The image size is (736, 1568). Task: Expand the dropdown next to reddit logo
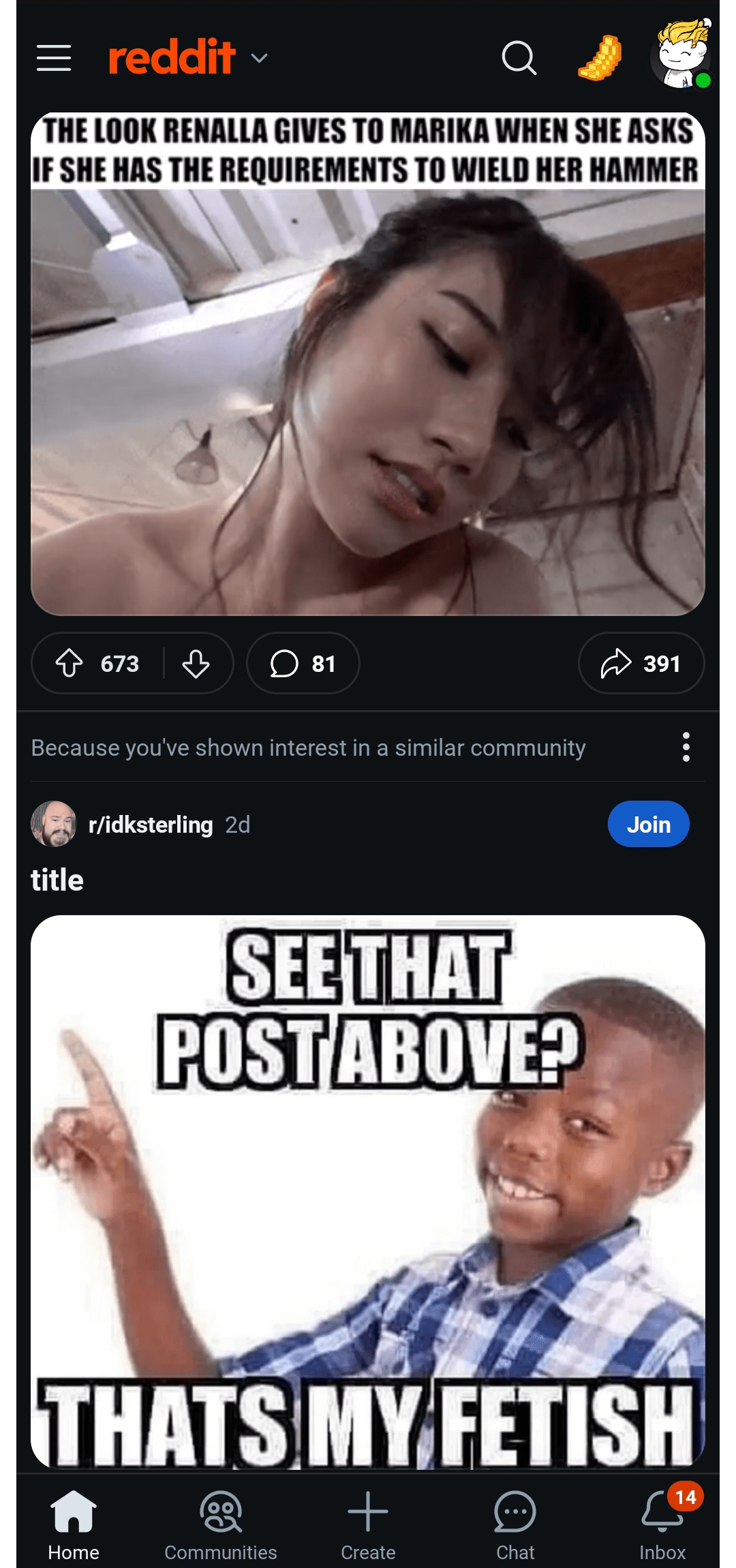pos(259,59)
